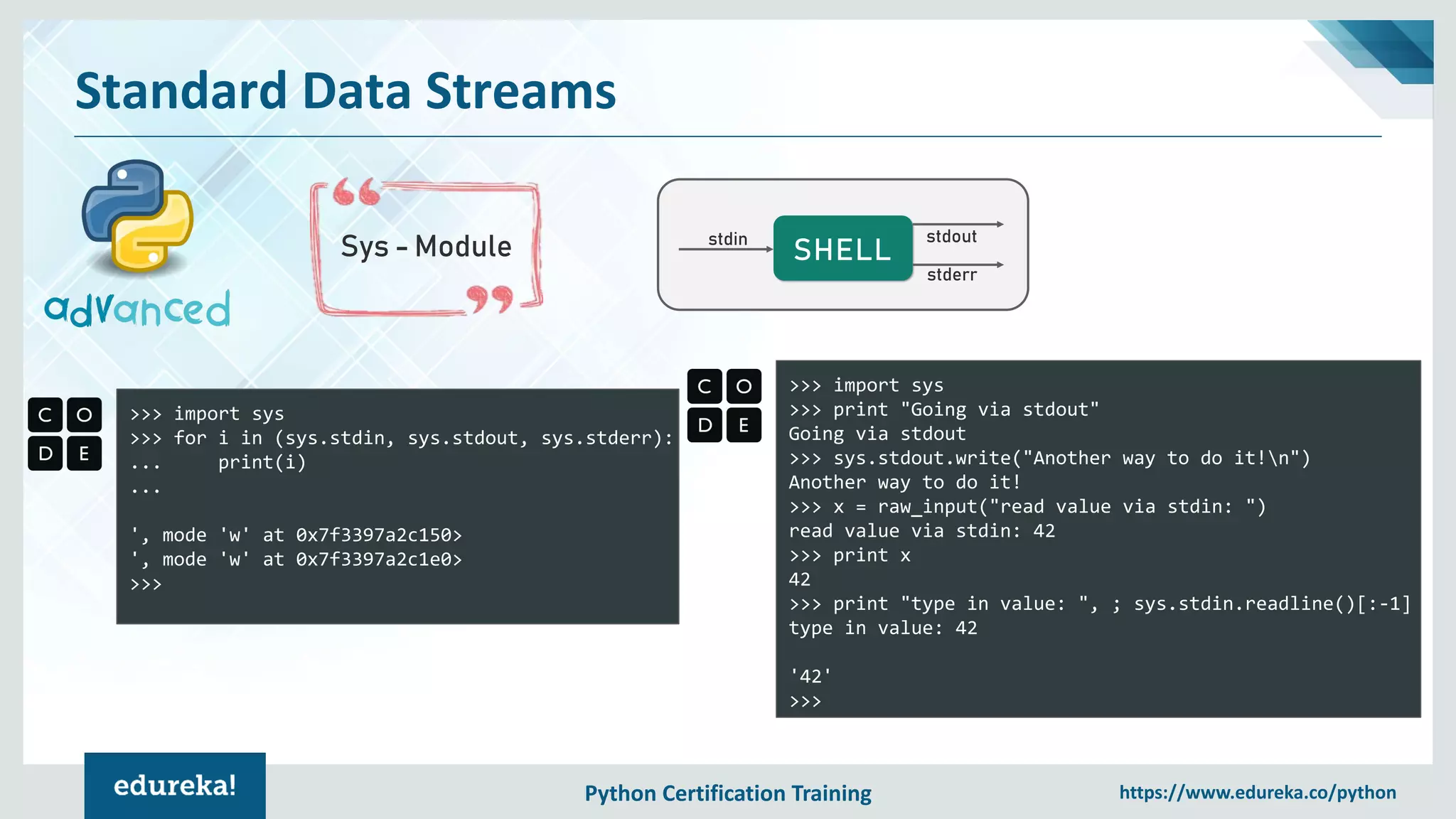1456x819 pixels.
Task: Click 'read value via stdin: 42' output
Action: pos(922,531)
